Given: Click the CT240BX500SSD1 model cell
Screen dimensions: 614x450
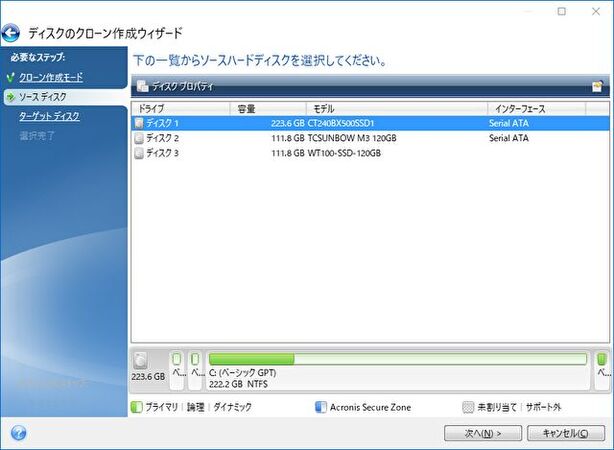Looking at the screenshot, I should [x=341, y=123].
